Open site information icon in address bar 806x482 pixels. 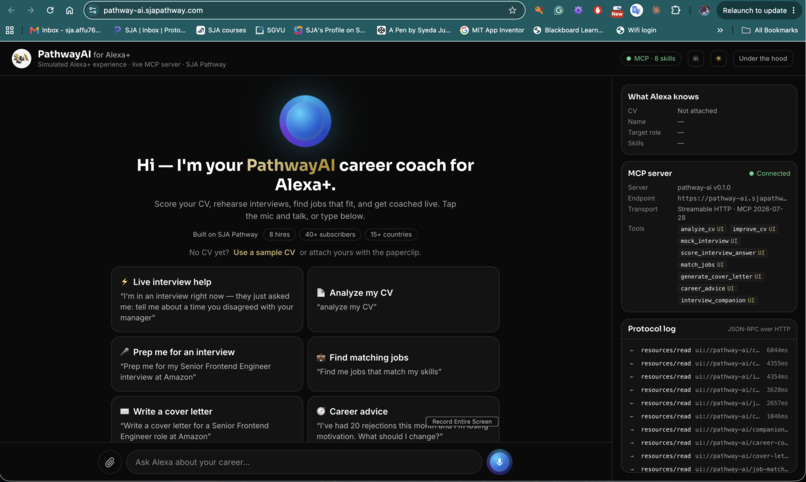pyautogui.click(x=93, y=10)
